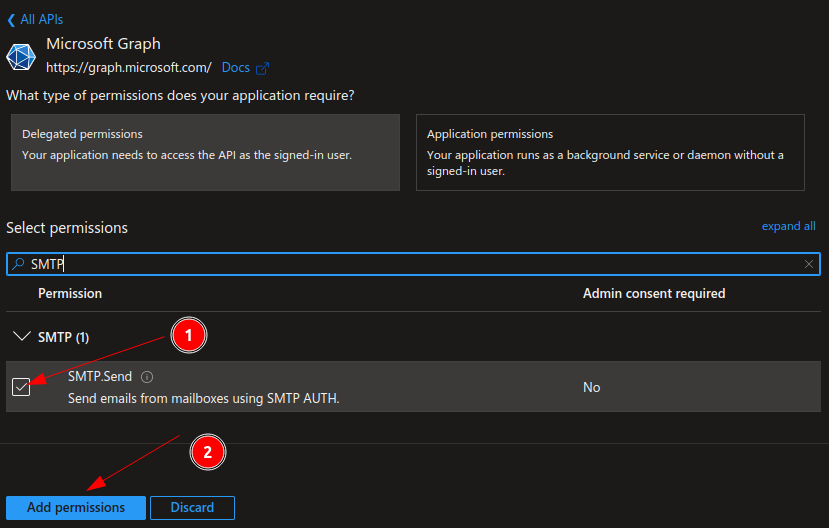829x528 pixels.
Task: Click the Add permissions button
Action: tap(76, 507)
